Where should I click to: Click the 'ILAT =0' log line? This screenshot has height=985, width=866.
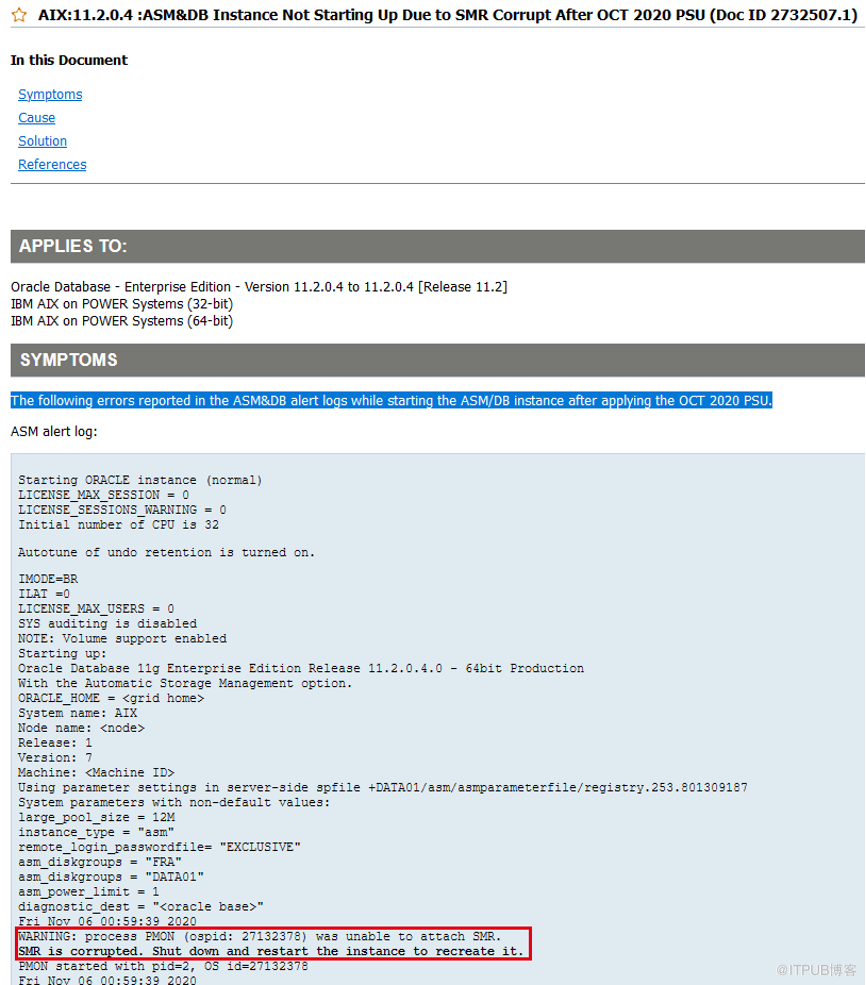44,594
